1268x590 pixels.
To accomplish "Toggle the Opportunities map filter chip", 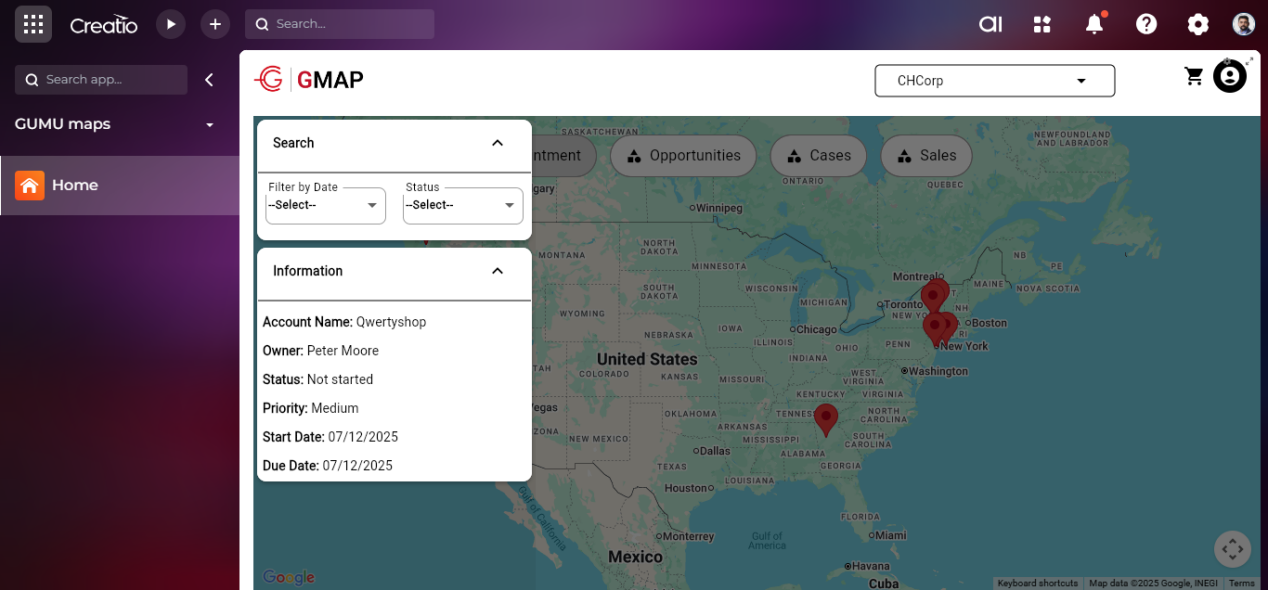I will pyautogui.click(x=683, y=156).
